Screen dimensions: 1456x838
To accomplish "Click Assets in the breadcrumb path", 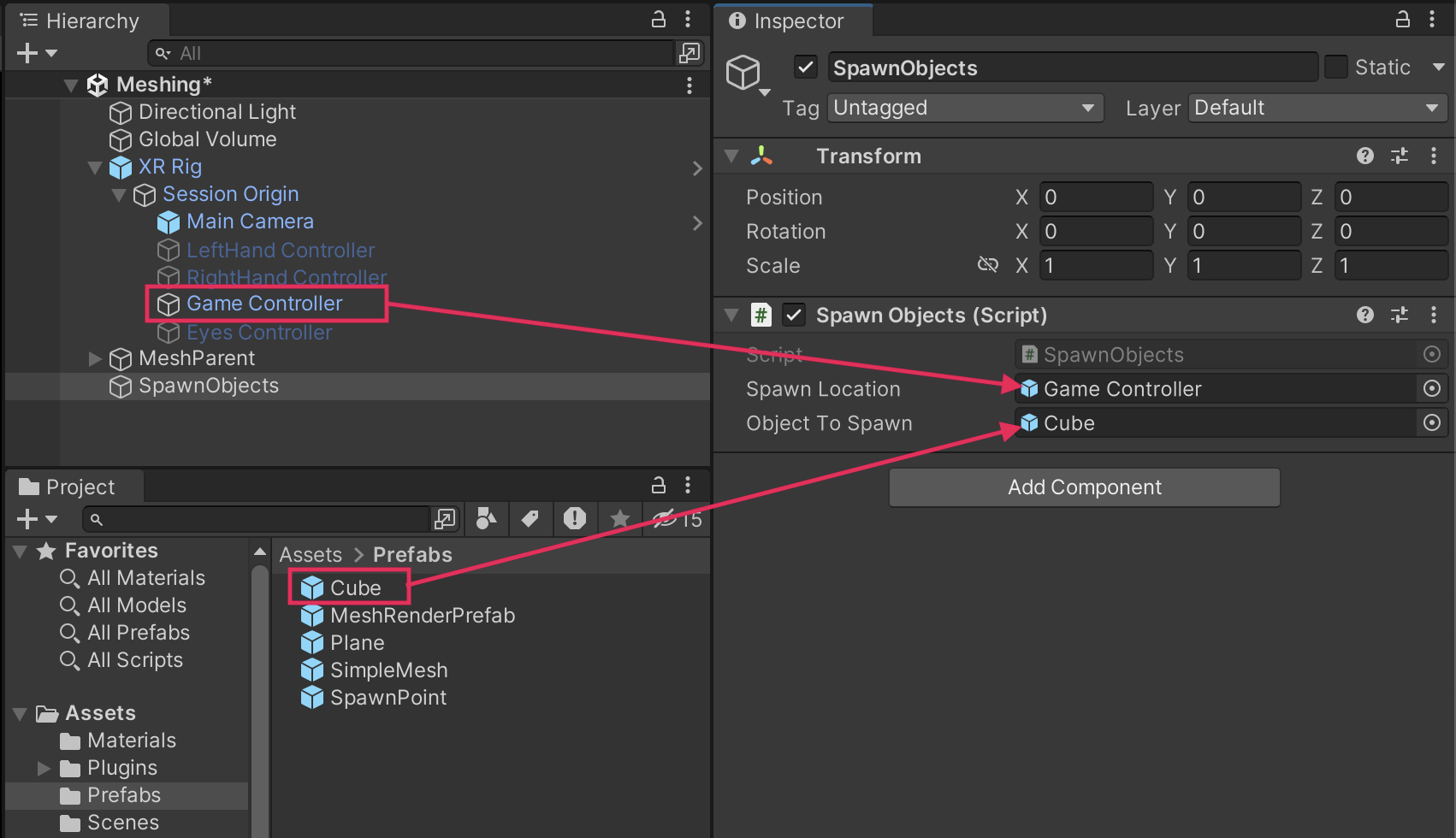I will [311, 555].
